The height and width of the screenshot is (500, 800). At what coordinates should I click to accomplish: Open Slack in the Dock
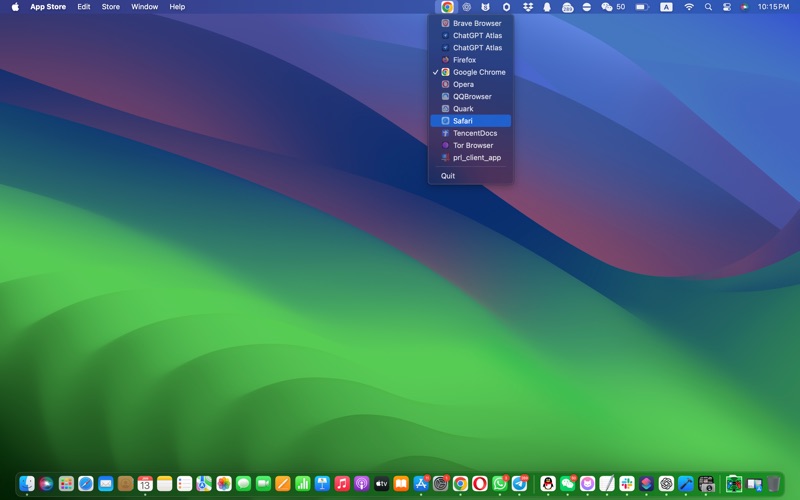pyautogui.click(x=627, y=484)
